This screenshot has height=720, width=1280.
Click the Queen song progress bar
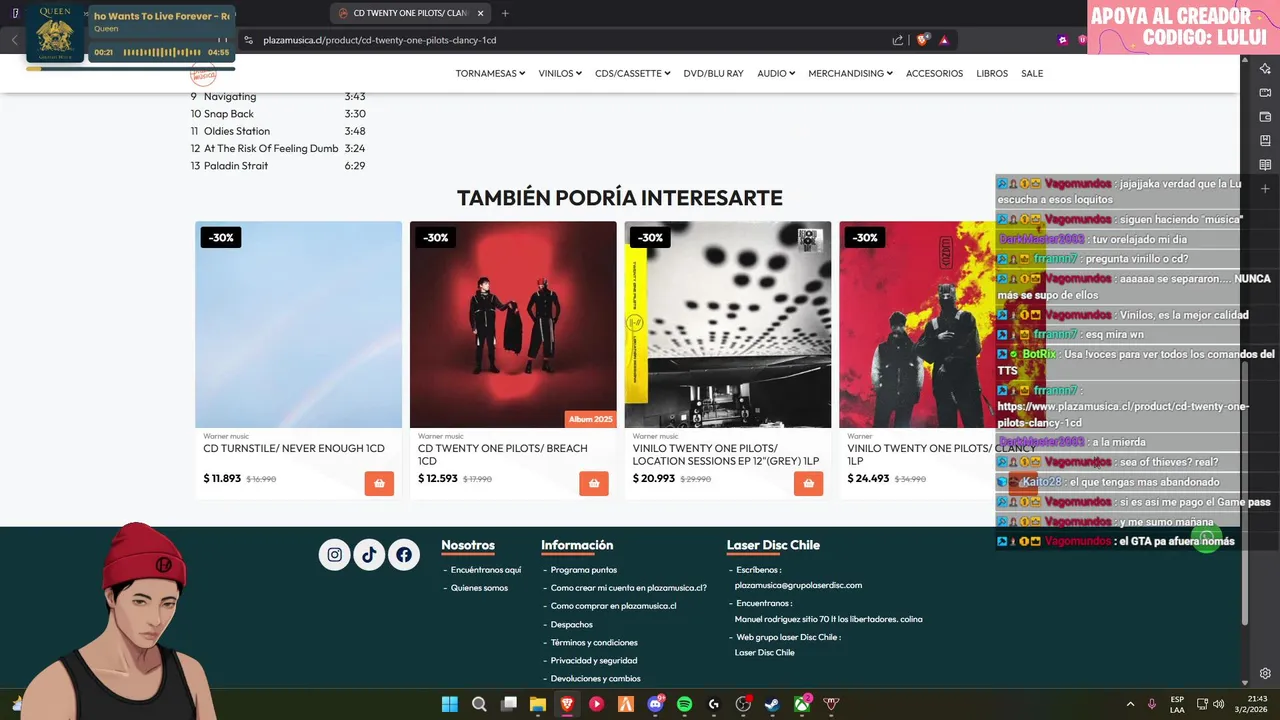click(131, 69)
